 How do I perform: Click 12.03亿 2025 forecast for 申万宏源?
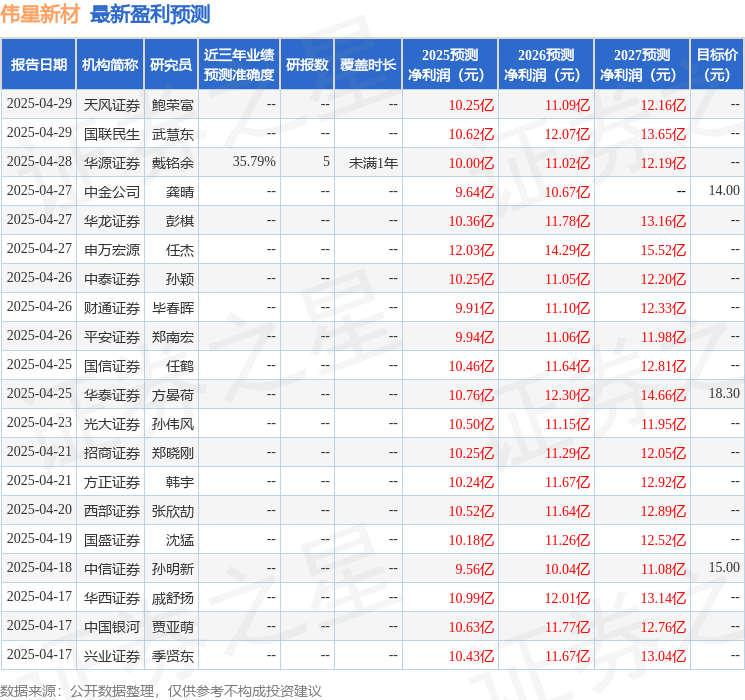(471, 250)
